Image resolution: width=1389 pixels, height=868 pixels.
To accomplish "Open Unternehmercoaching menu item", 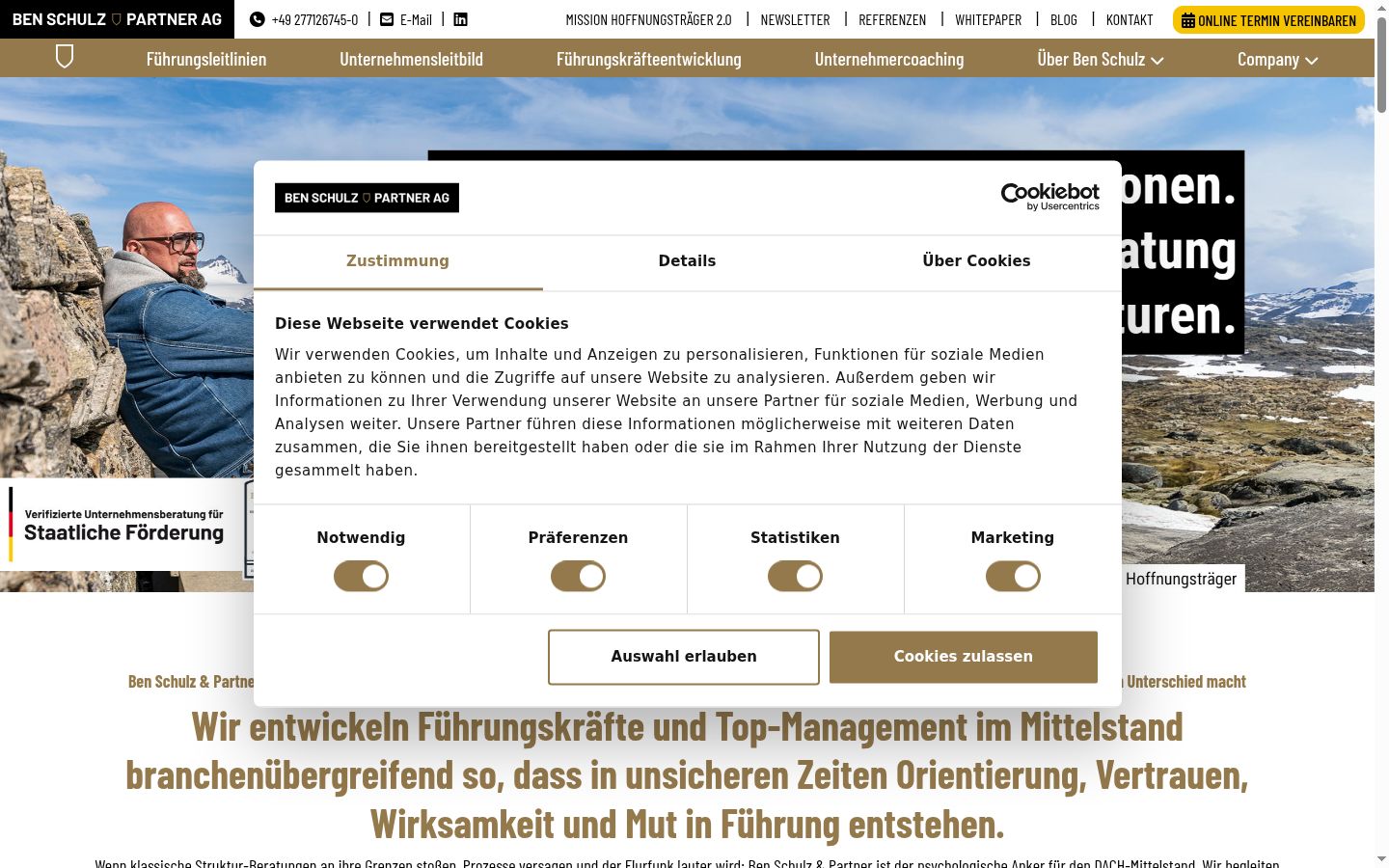I will click(x=889, y=59).
